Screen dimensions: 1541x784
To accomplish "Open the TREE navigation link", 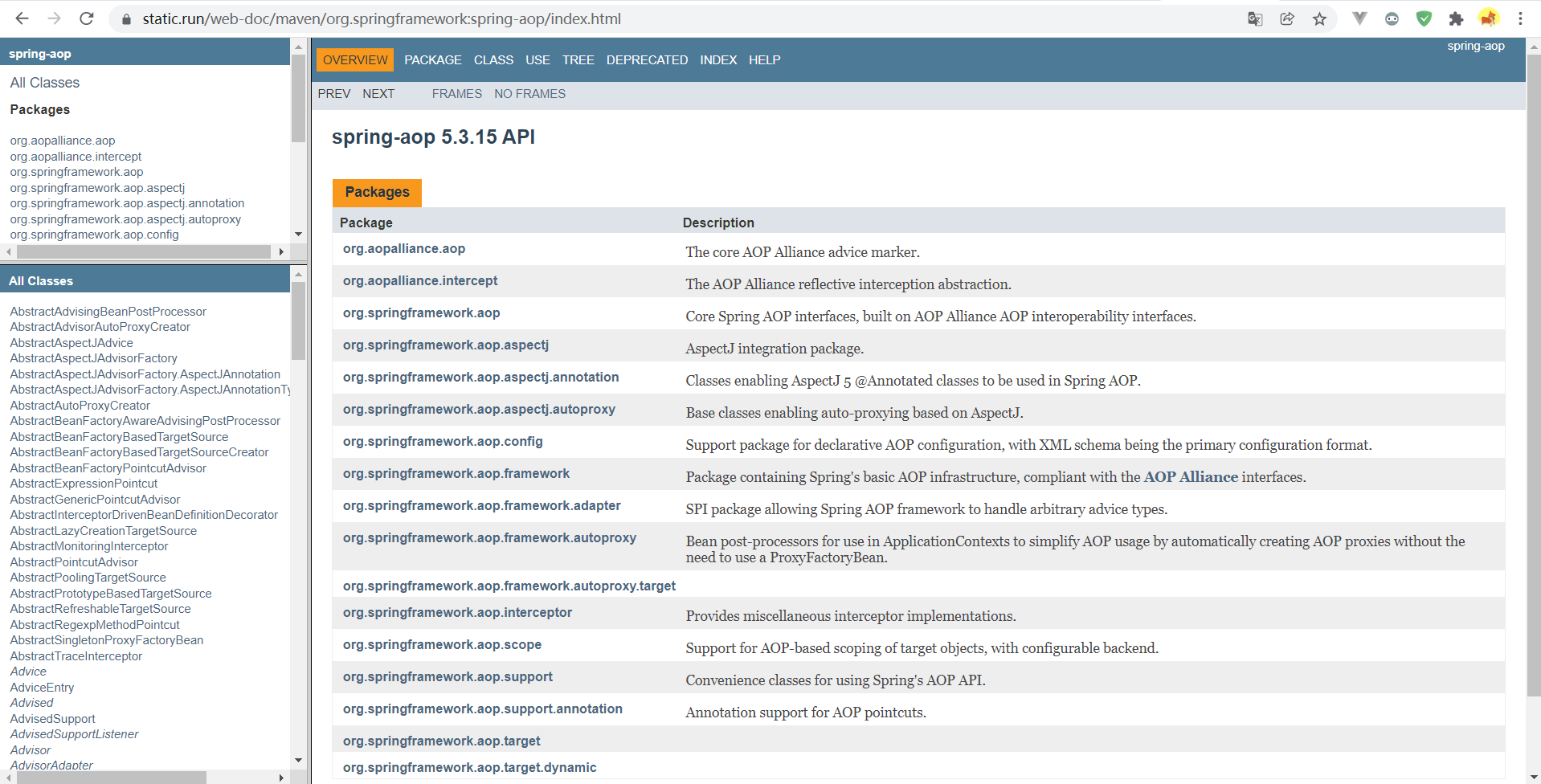I will [x=578, y=59].
